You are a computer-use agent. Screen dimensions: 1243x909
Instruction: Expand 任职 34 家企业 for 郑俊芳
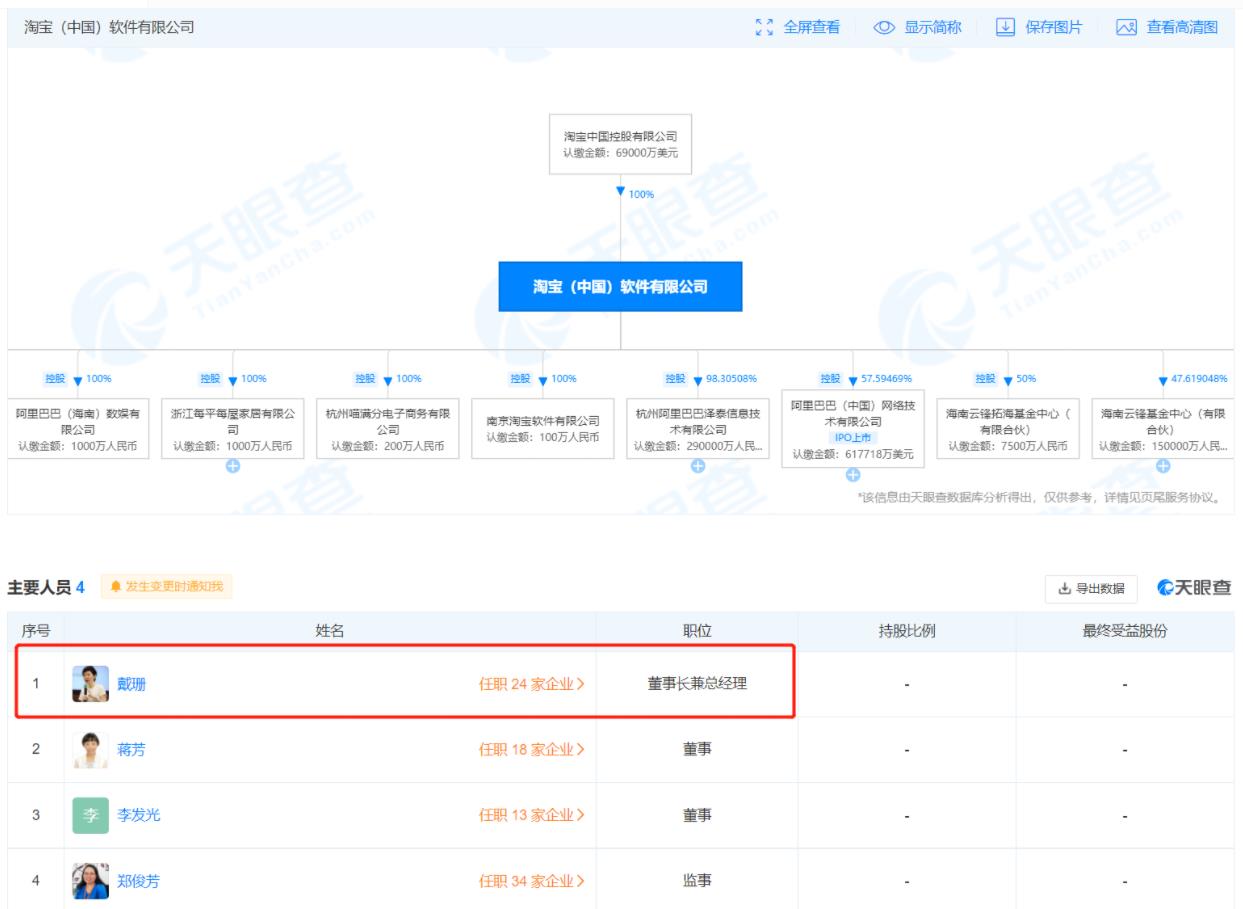pos(533,880)
